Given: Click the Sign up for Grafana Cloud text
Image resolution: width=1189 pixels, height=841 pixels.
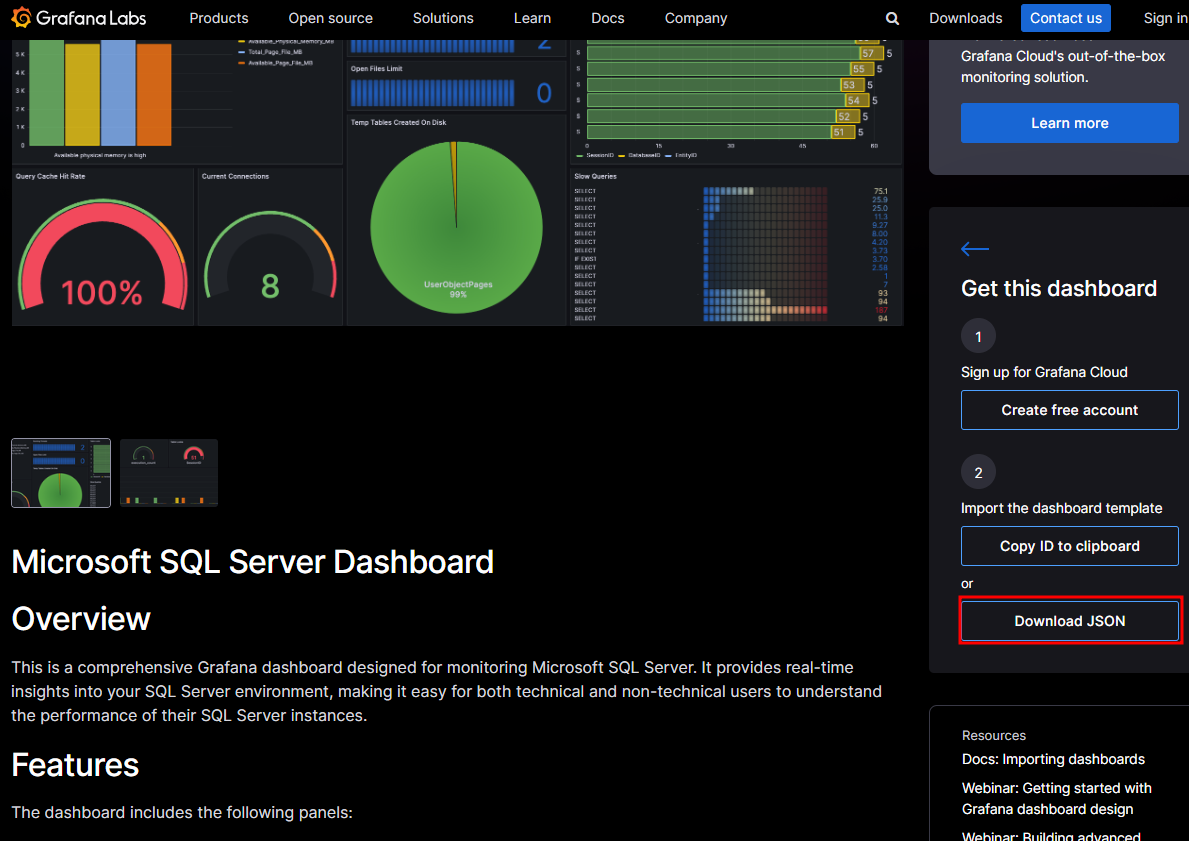Looking at the screenshot, I should pyautogui.click(x=1044, y=372).
